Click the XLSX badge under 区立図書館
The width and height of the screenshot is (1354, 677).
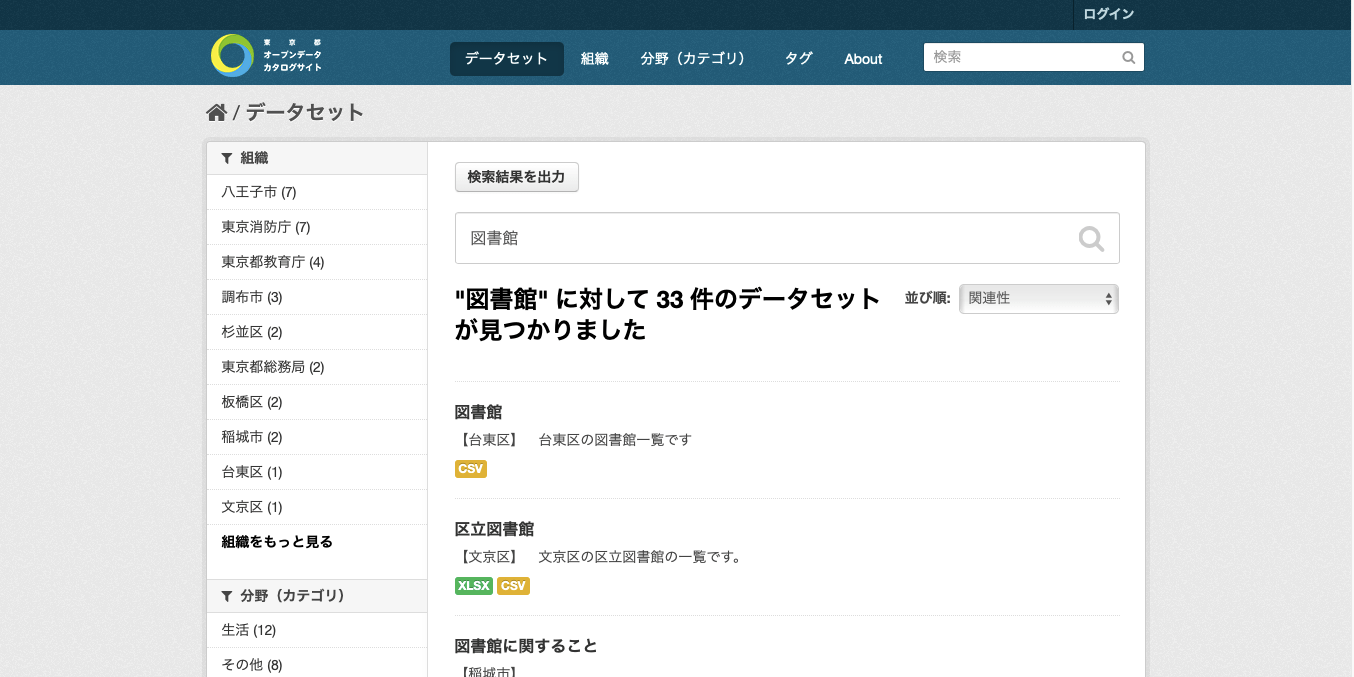click(474, 586)
